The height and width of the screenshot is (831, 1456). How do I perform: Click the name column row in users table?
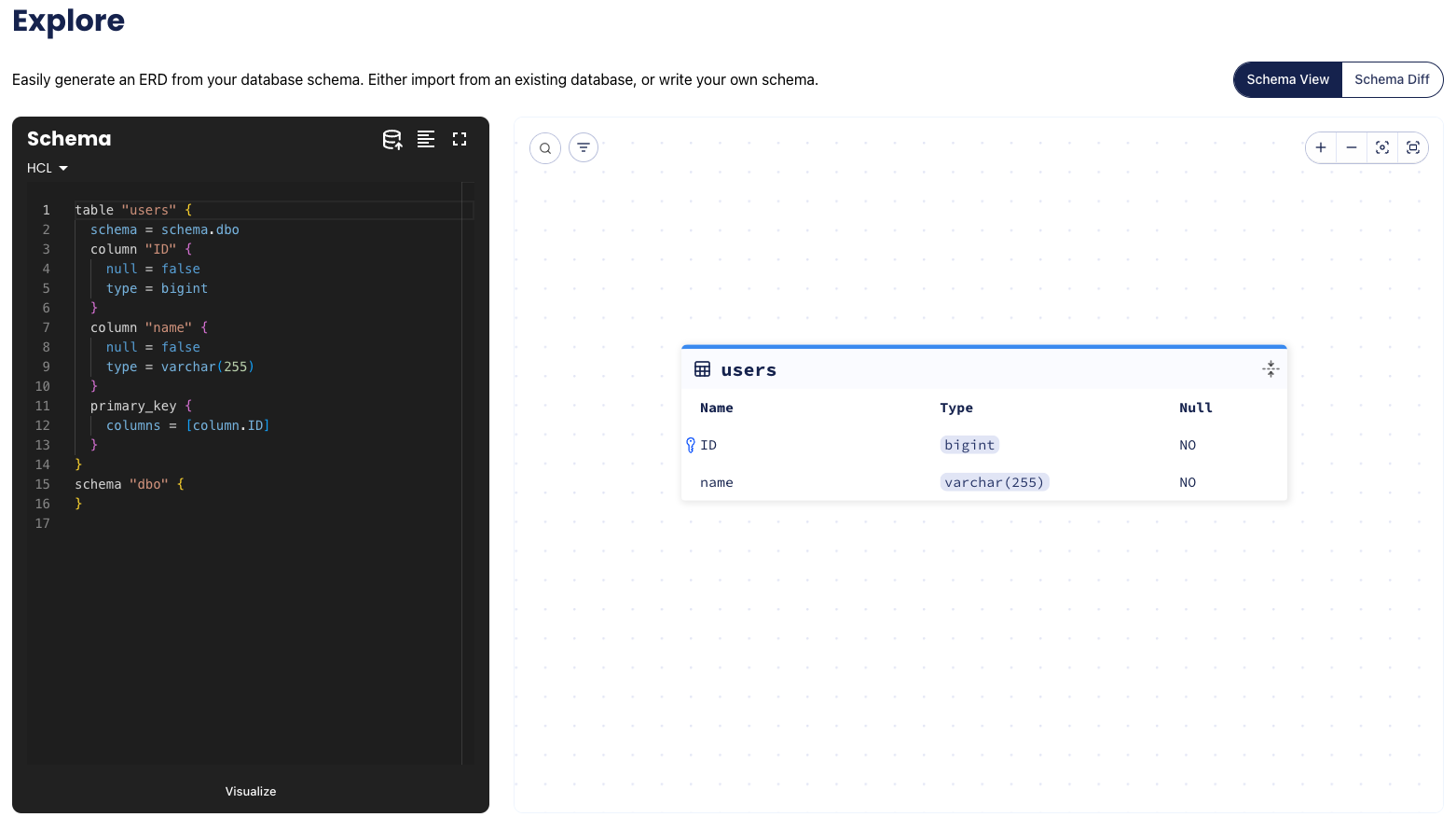[717, 482]
